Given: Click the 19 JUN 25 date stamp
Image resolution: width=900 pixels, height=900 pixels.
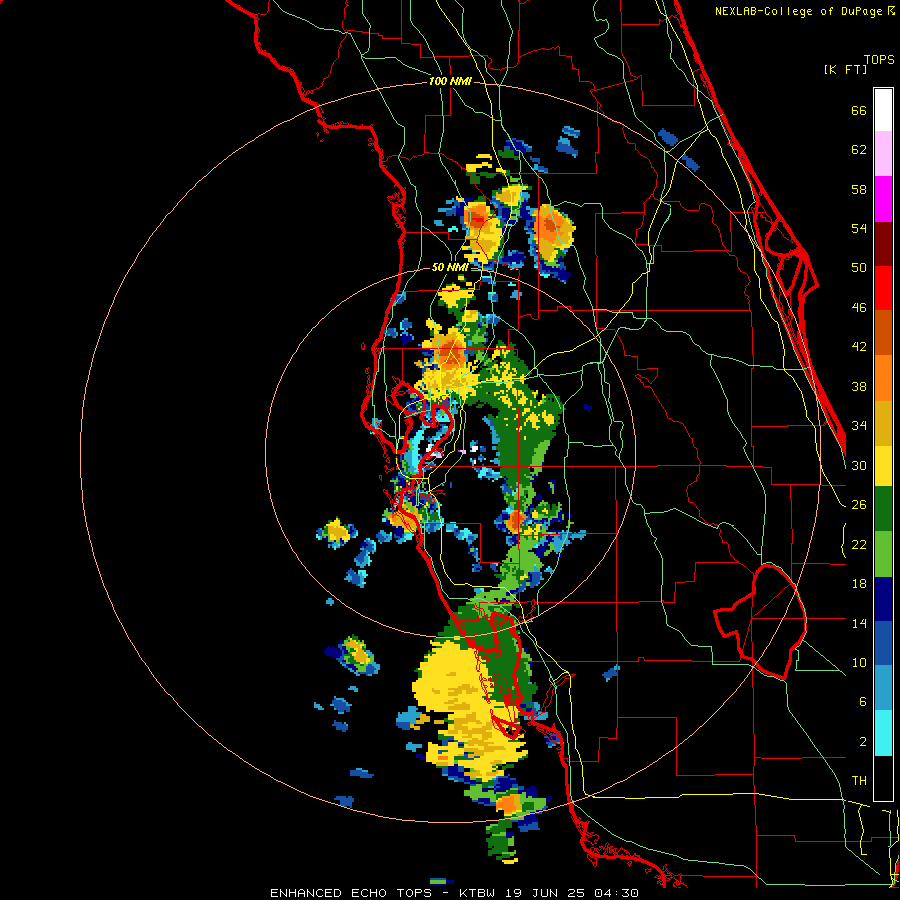Looking at the screenshot, I should click(x=546, y=893).
